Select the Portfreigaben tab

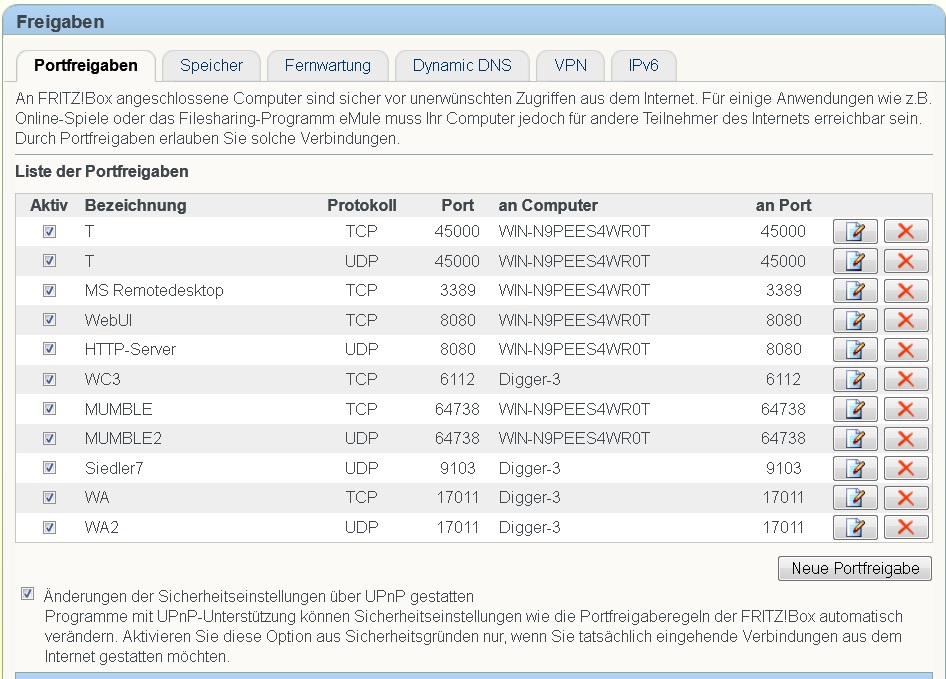[x=86, y=65]
